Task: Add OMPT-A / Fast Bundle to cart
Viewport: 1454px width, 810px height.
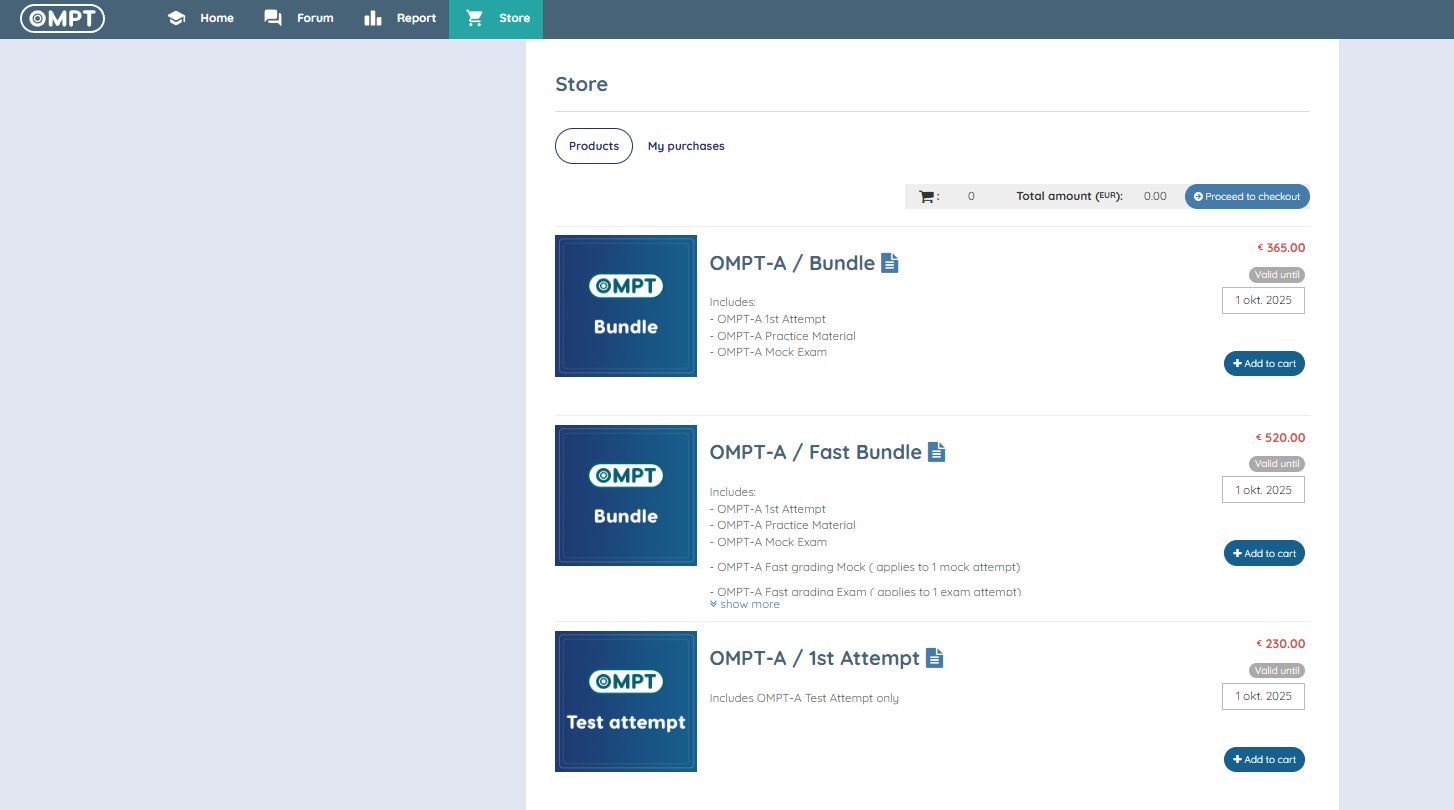Action: click(x=1264, y=553)
